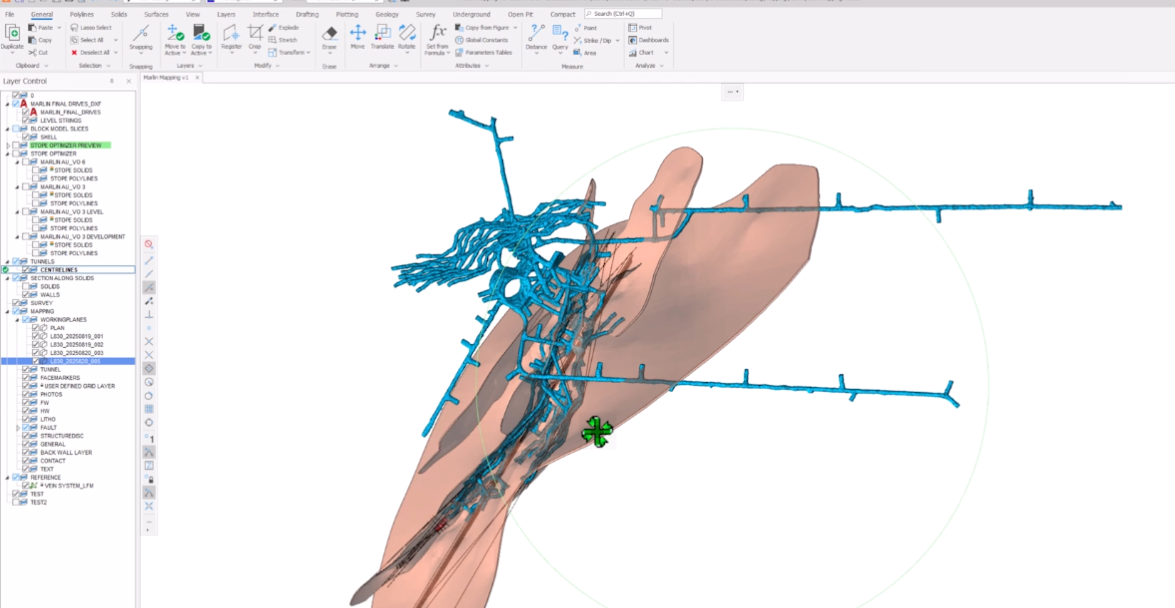Screen dimensions: 1175x608
Task: Open the Geology ribbon tab
Action: (x=386, y=15)
